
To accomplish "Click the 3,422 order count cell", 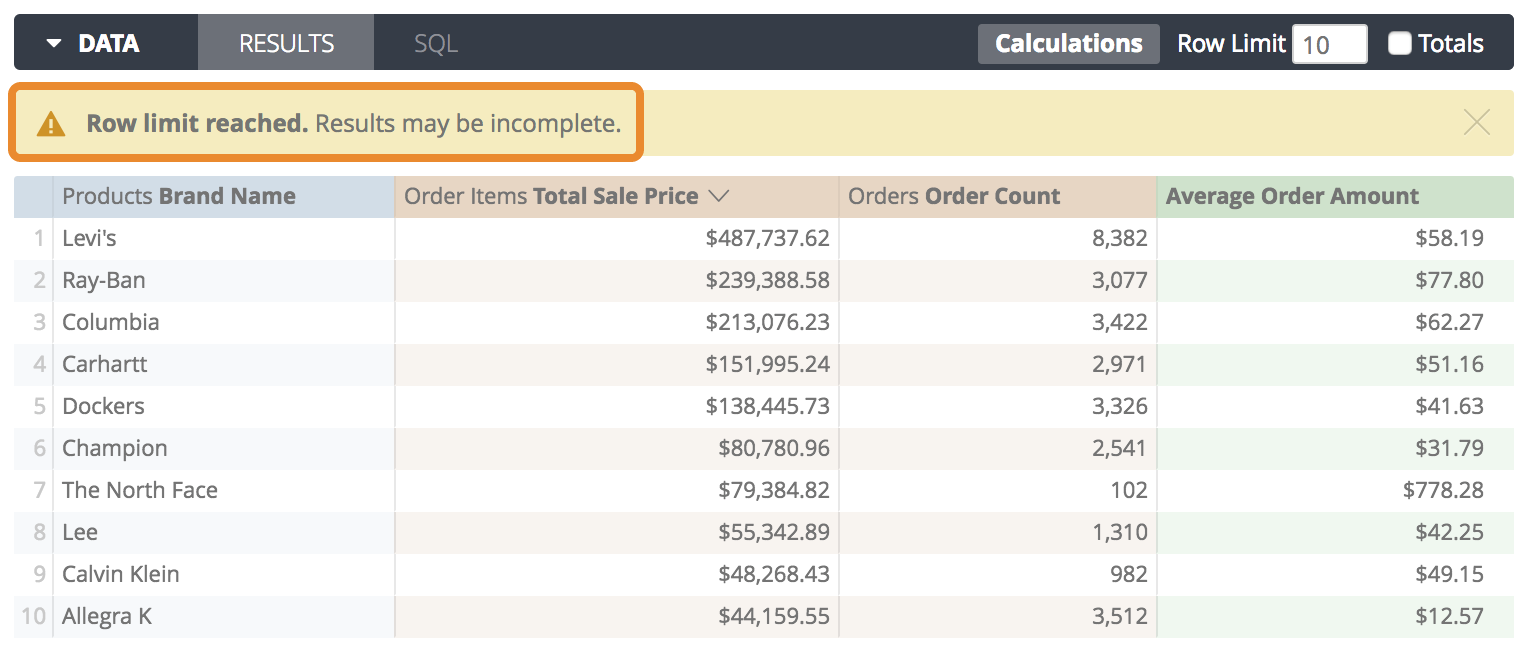I will (997, 322).
